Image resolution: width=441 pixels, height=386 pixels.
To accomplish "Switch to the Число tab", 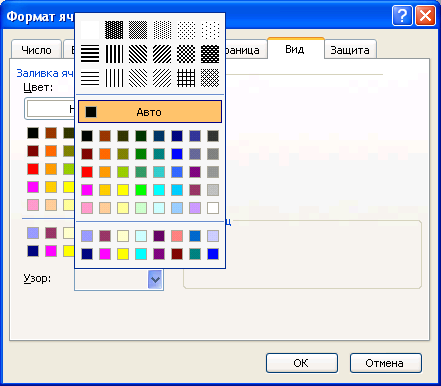I will click(36, 50).
